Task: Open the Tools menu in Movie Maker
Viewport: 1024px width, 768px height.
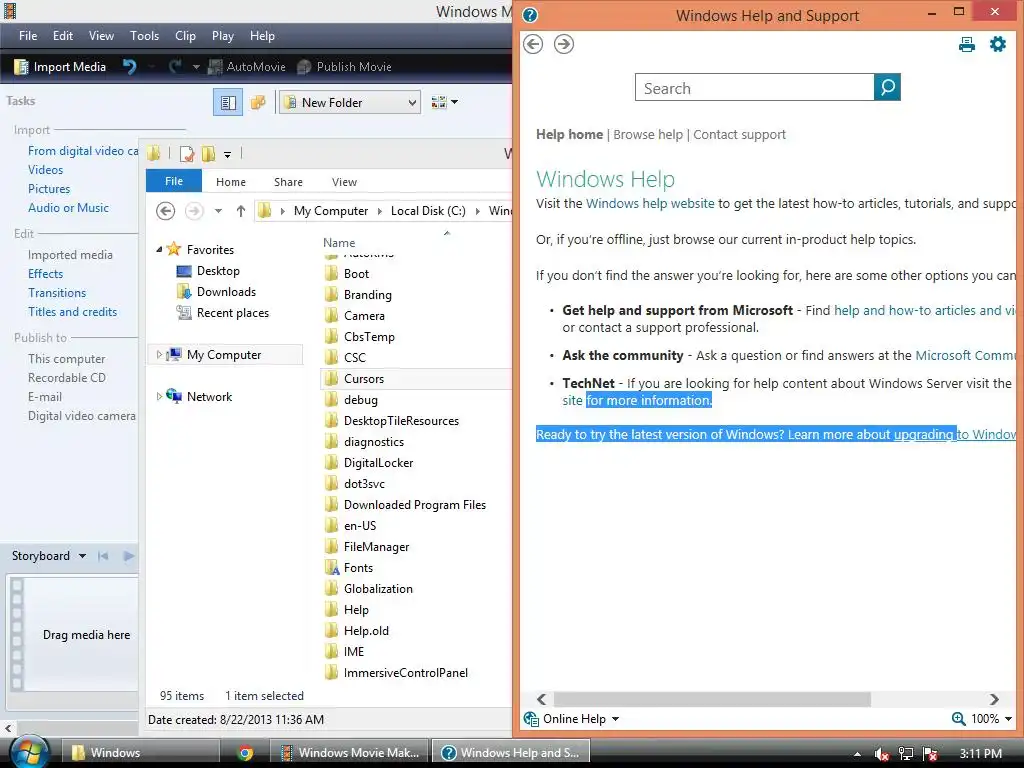Action: coord(144,36)
